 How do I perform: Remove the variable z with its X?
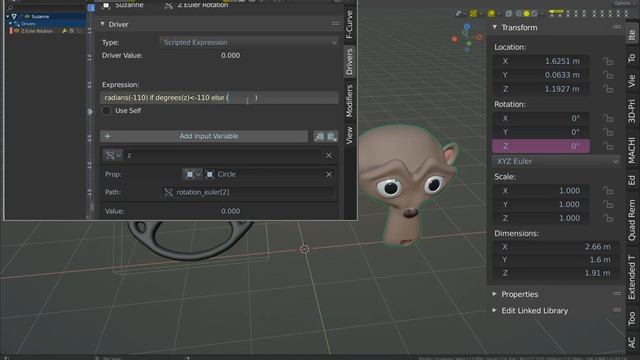pos(329,156)
